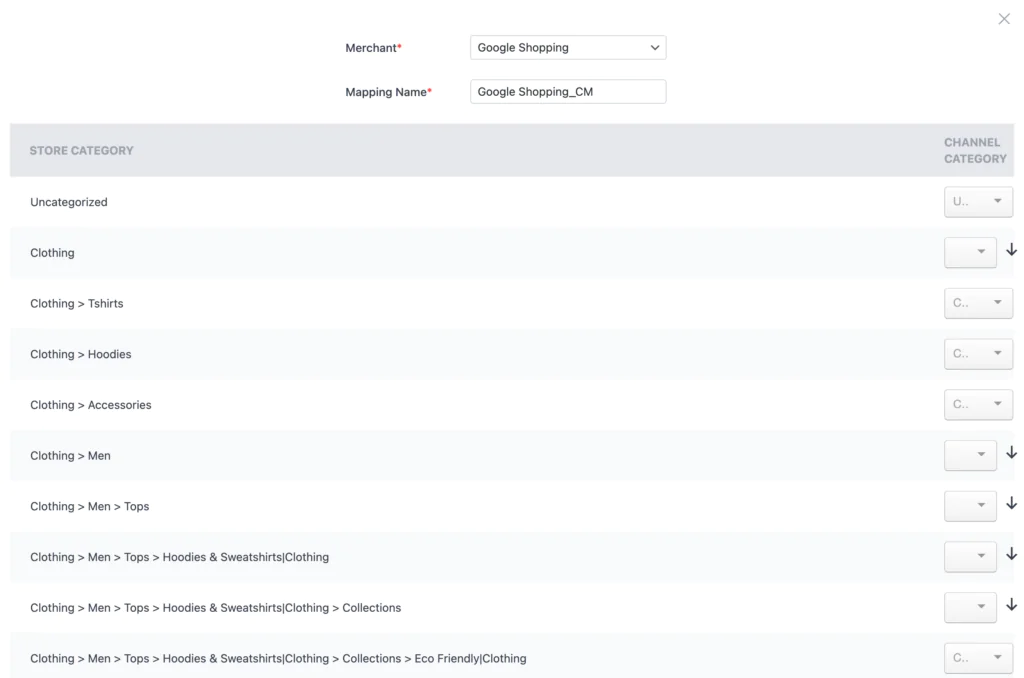
Task: Select the Uncategorized store category row
Action: (x=68, y=201)
